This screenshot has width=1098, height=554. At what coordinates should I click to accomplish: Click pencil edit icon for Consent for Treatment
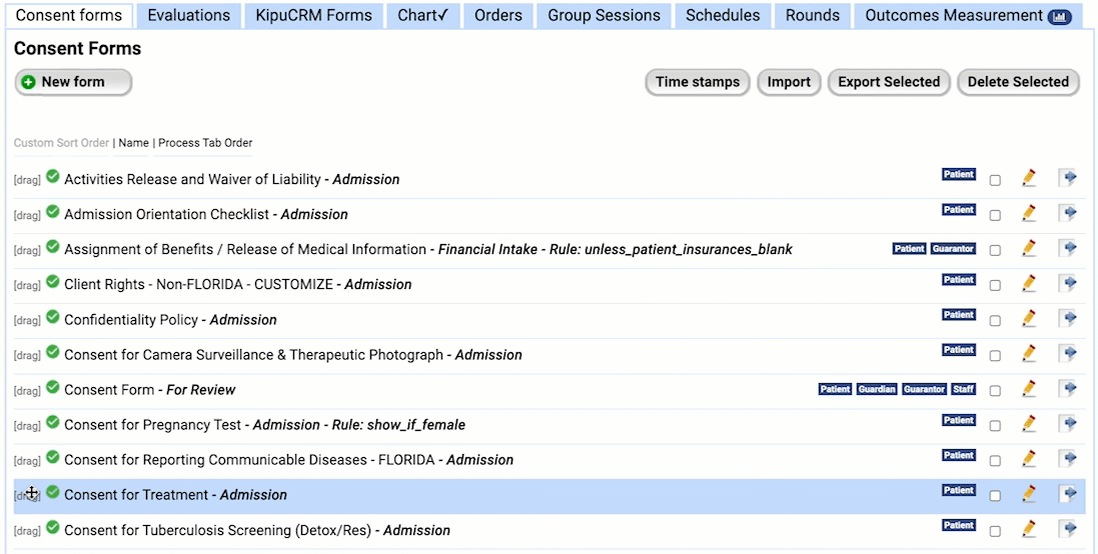coord(1028,494)
